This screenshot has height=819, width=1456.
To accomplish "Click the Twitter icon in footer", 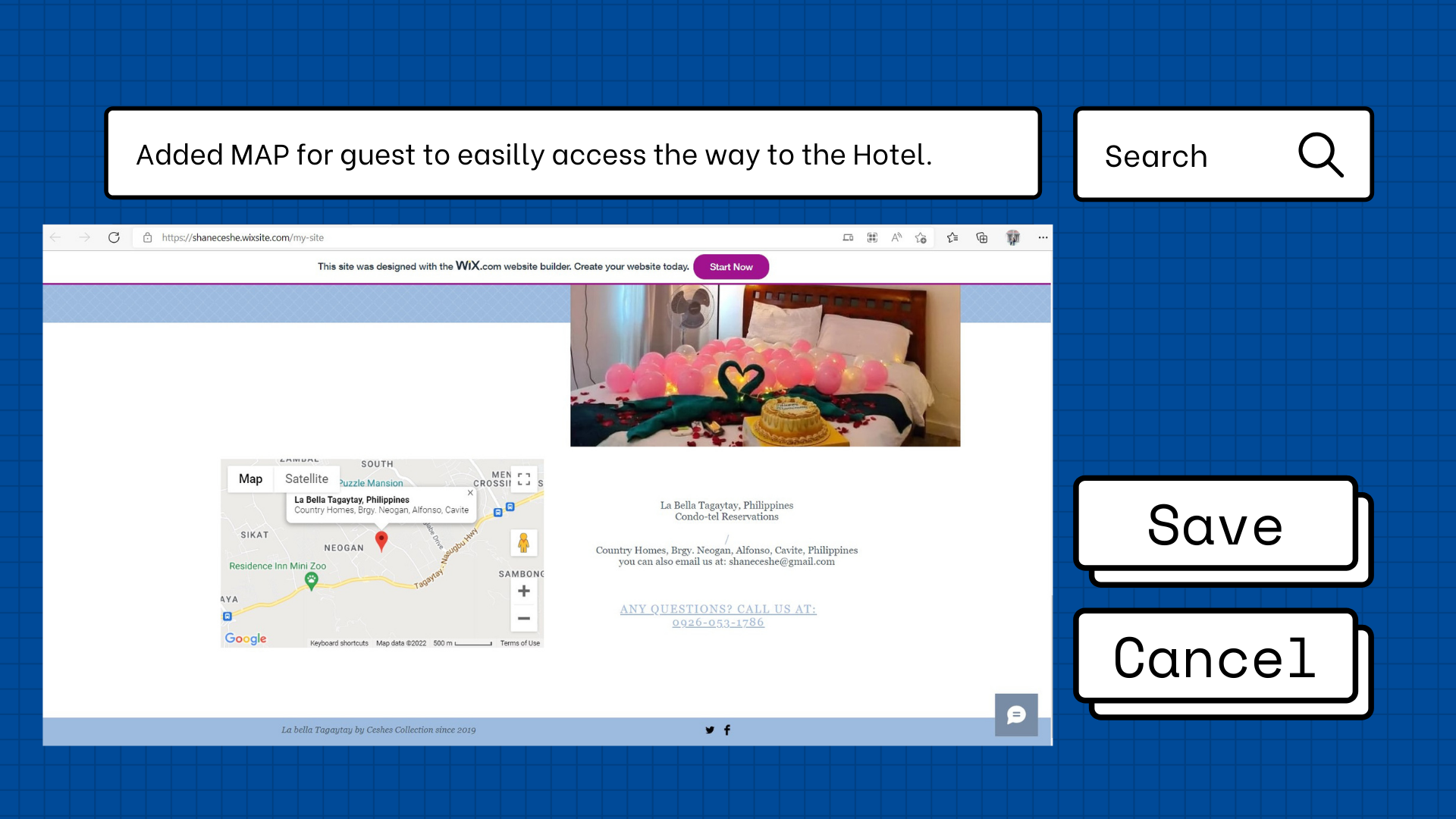I will coord(710,730).
